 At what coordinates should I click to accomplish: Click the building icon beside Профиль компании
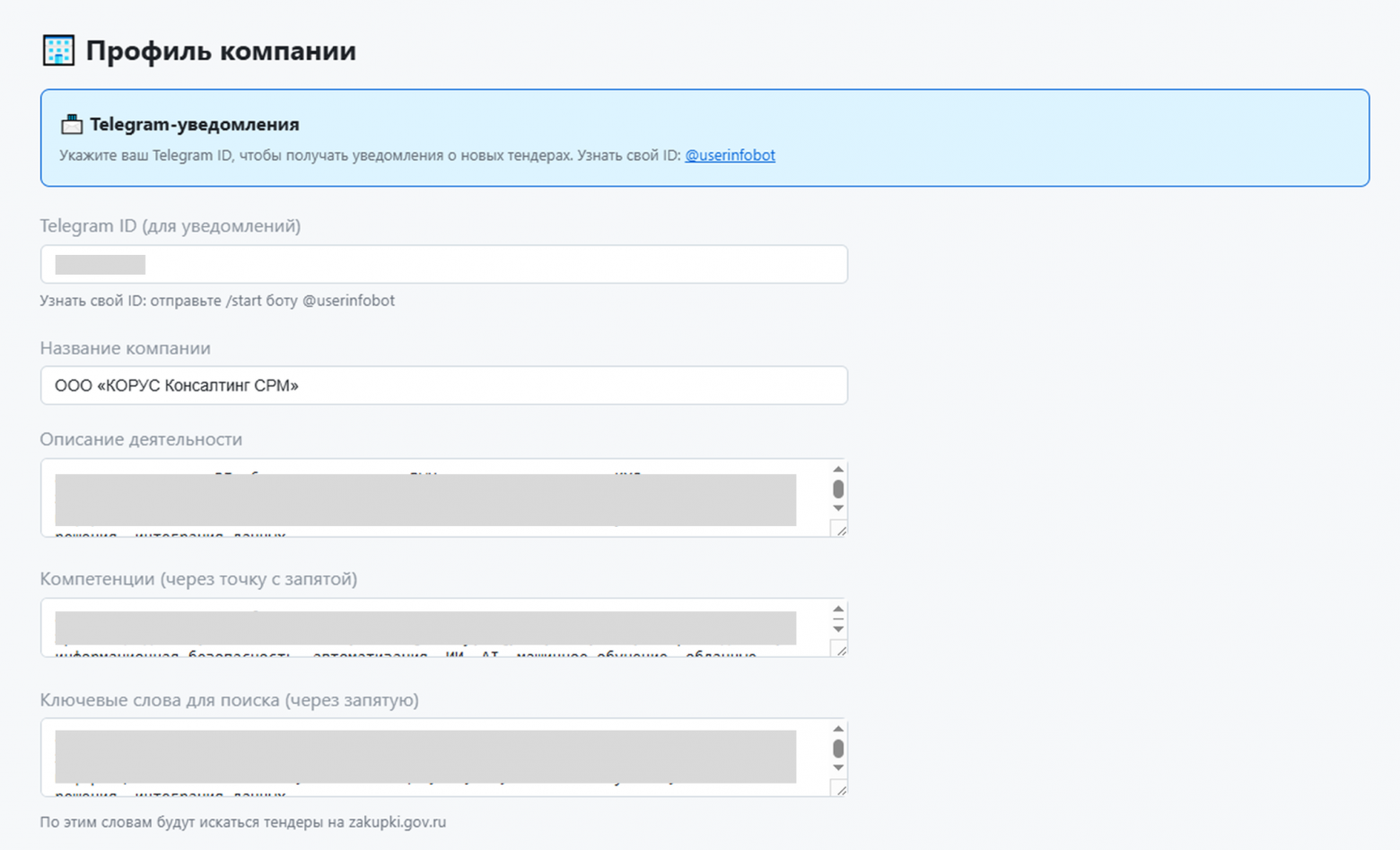pyautogui.click(x=58, y=50)
